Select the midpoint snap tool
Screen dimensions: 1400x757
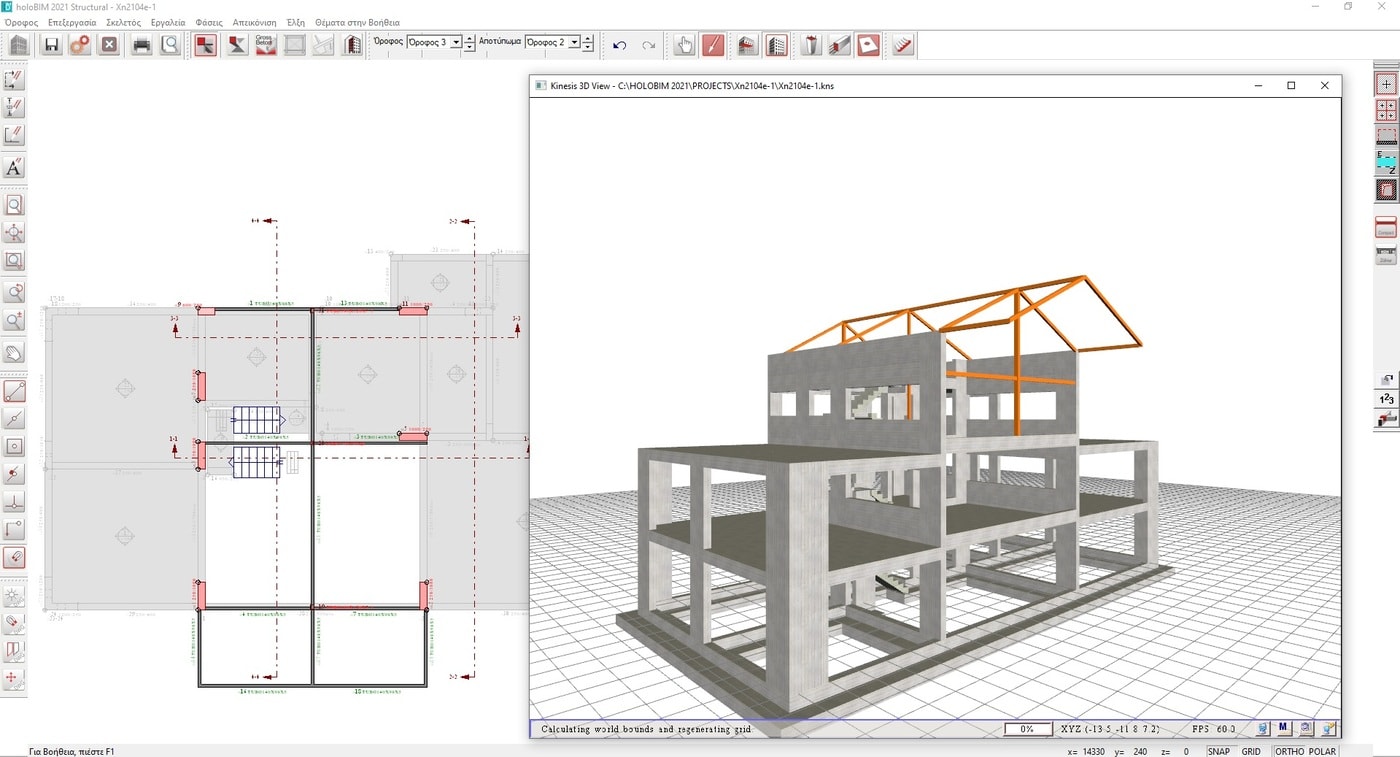[14, 418]
